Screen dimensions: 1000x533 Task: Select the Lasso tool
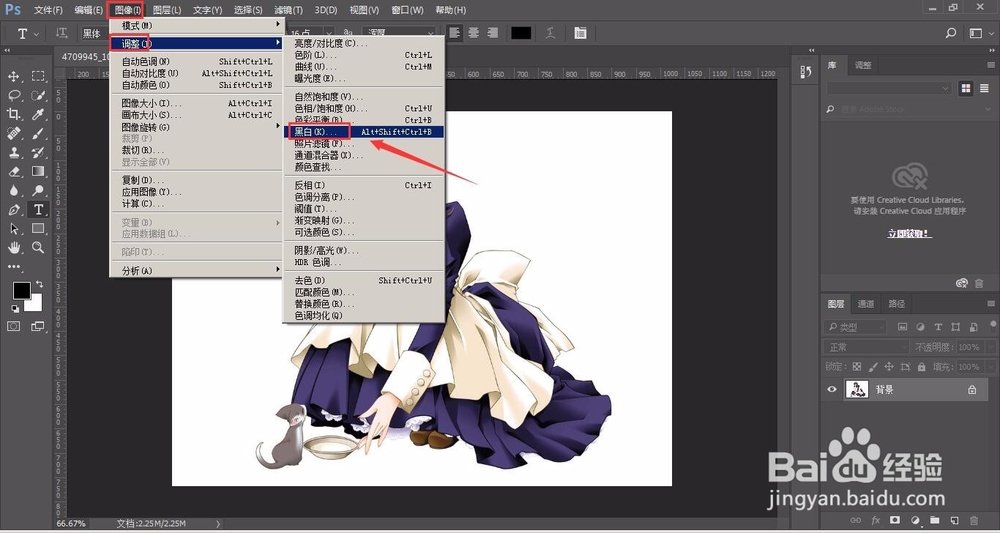click(13, 95)
